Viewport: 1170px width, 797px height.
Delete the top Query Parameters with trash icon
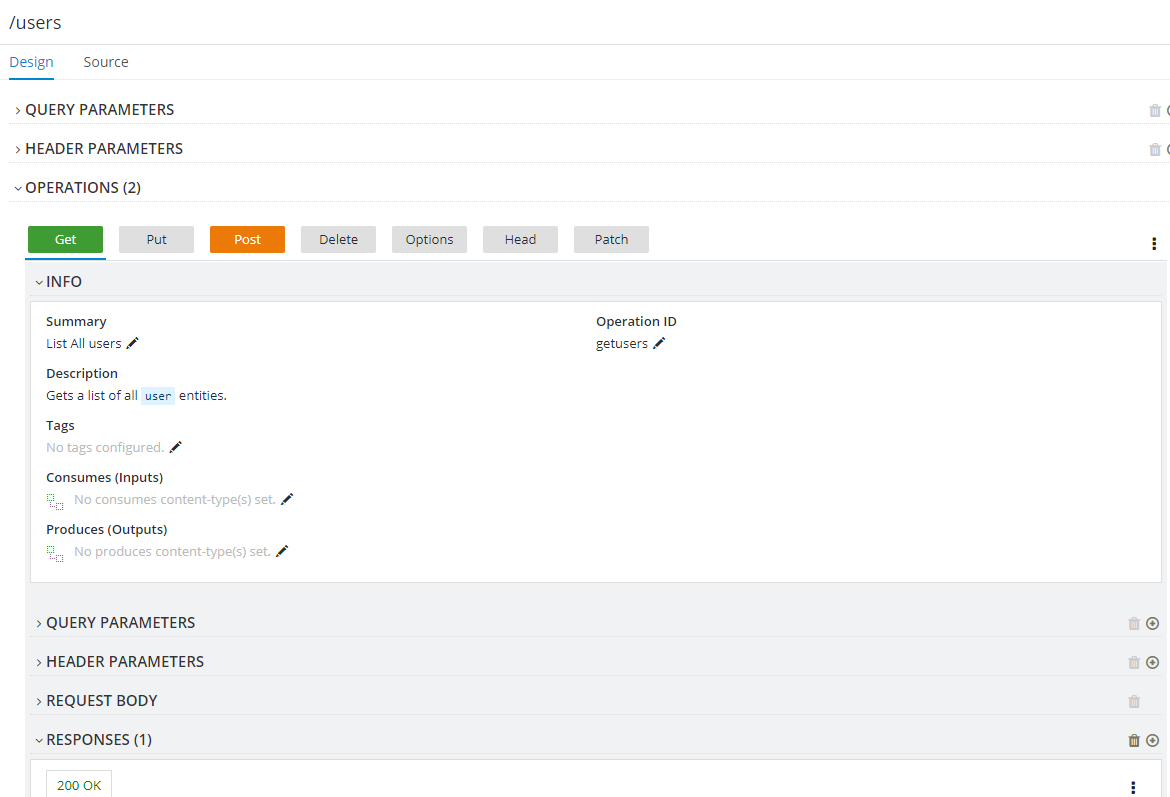click(1155, 110)
